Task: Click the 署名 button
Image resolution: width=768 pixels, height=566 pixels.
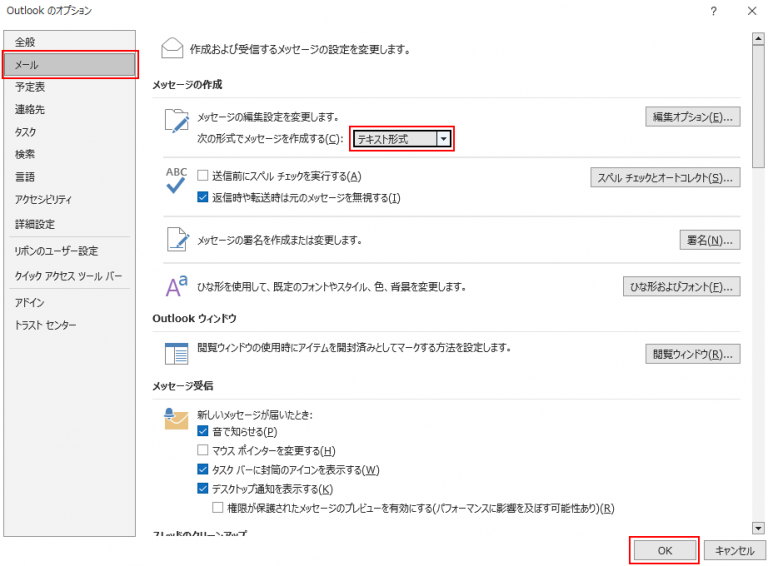Action: tap(710, 240)
